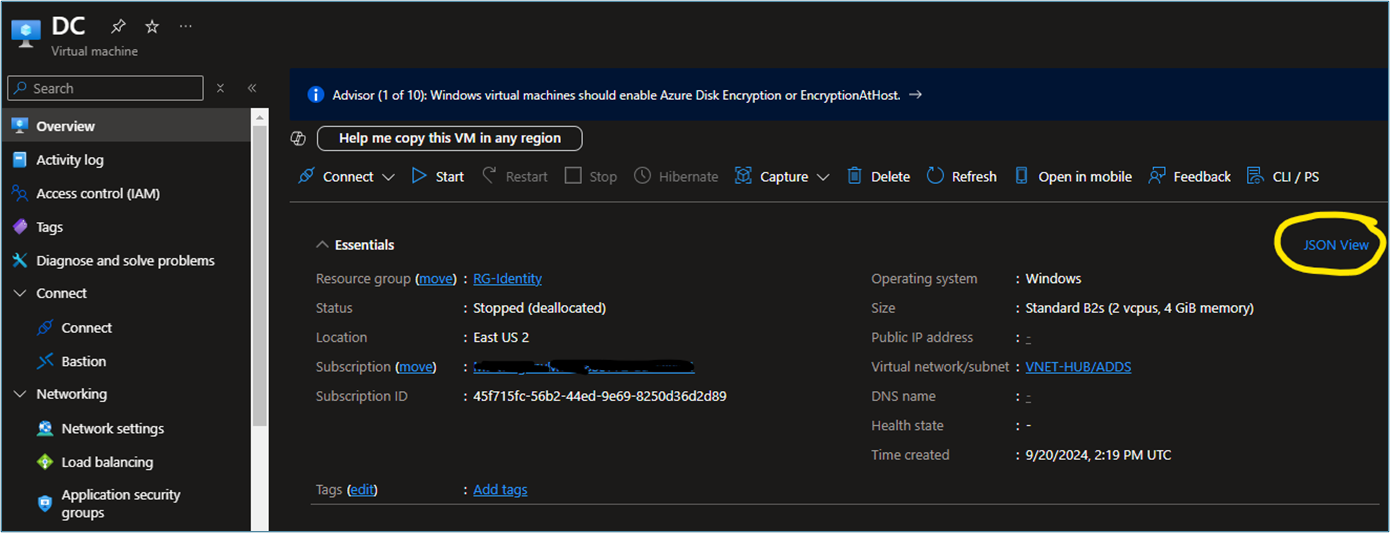Start the virtual machine
Screen dimensions: 1390x533
click(x=438, y=176)
